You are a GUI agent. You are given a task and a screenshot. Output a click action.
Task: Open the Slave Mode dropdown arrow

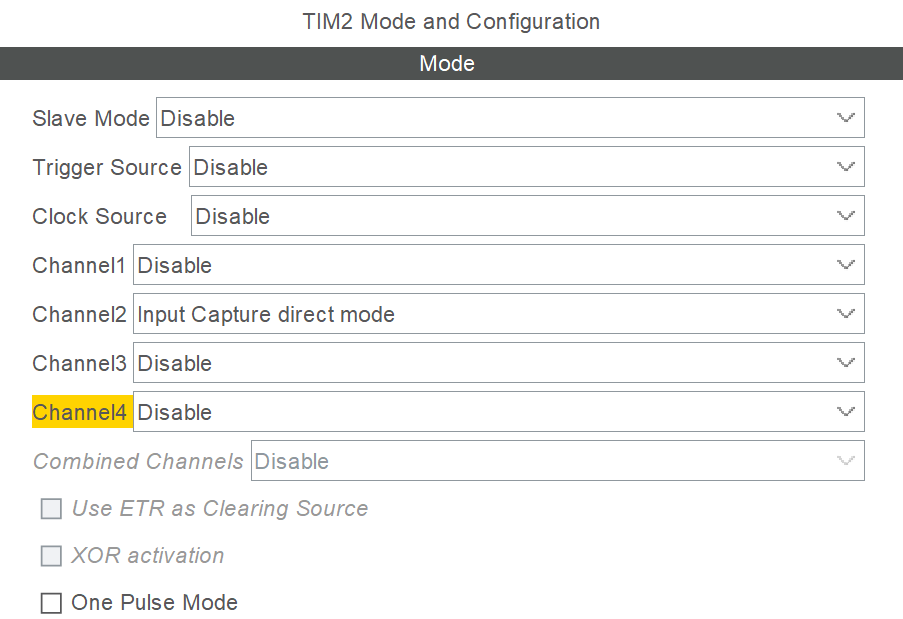click(845, 118)
